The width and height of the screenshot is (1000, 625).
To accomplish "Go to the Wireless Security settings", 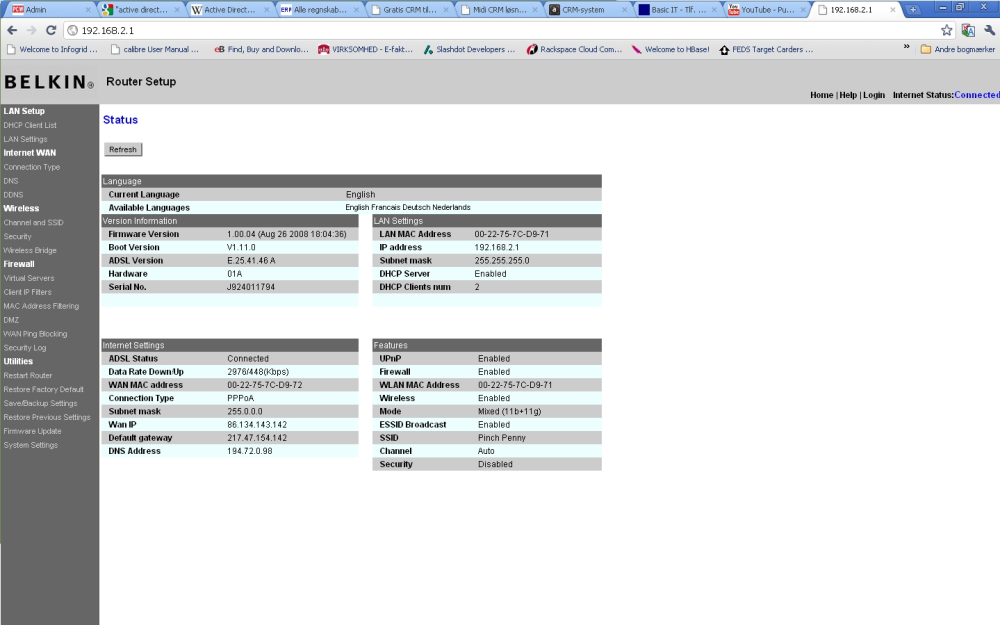I will [17, 236].
